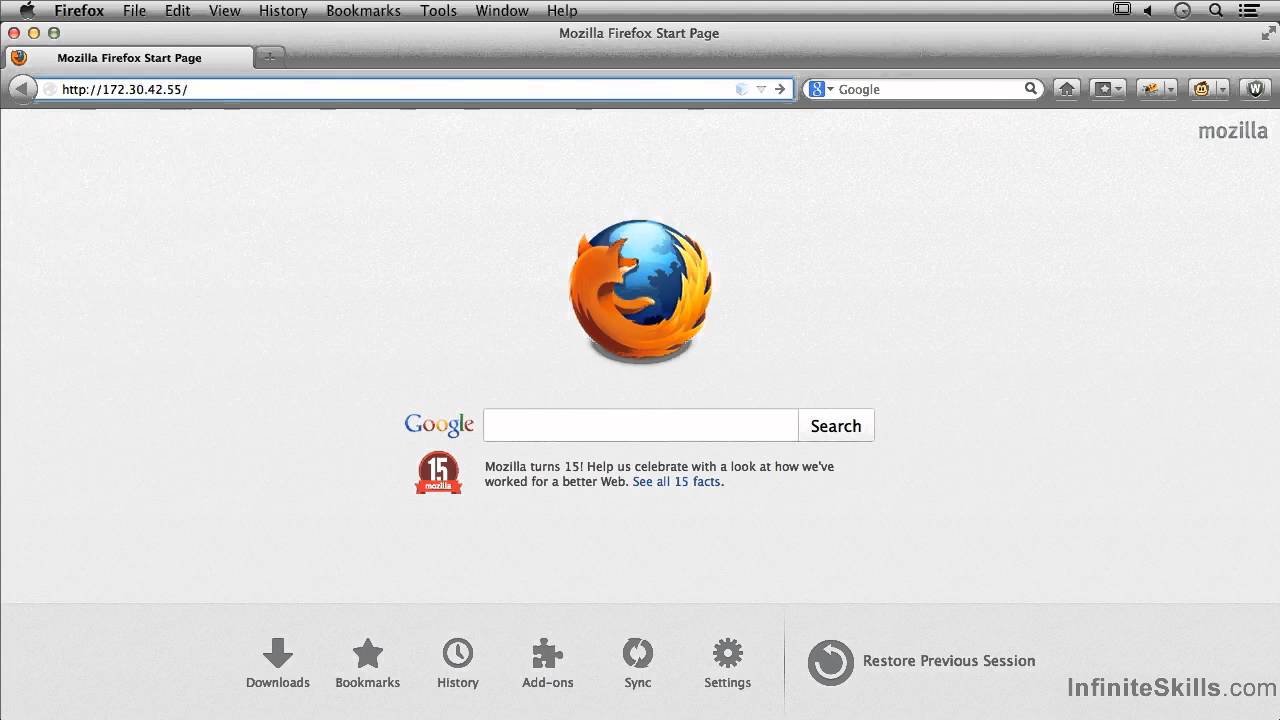Click the Time Machine menu bar icon
The height and width of the screenshot is (720, 1280).
[x=1183, y=10]
